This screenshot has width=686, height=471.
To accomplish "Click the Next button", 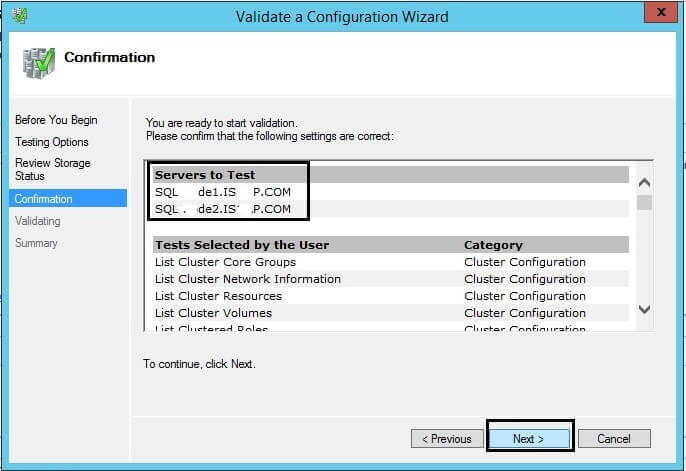I will point(529,438).
